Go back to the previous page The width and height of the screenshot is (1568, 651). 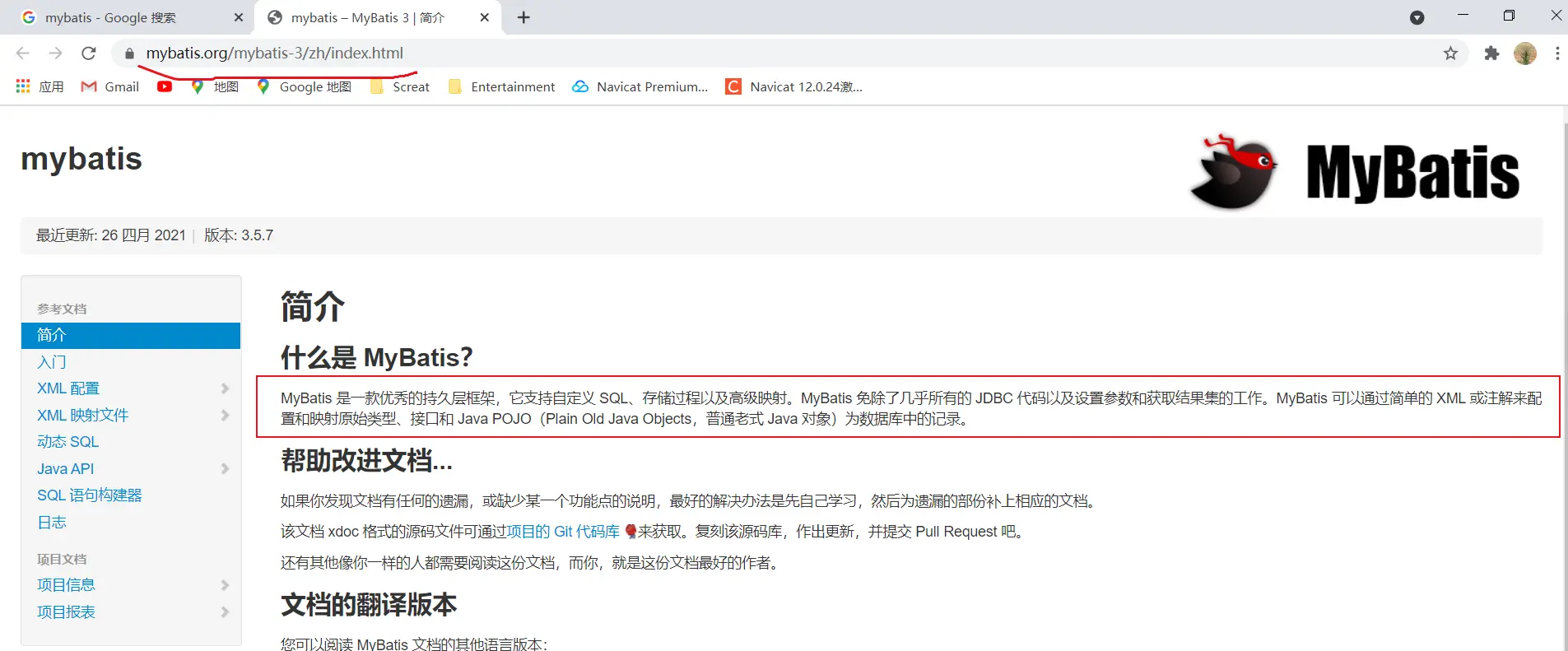pos(22,53)
